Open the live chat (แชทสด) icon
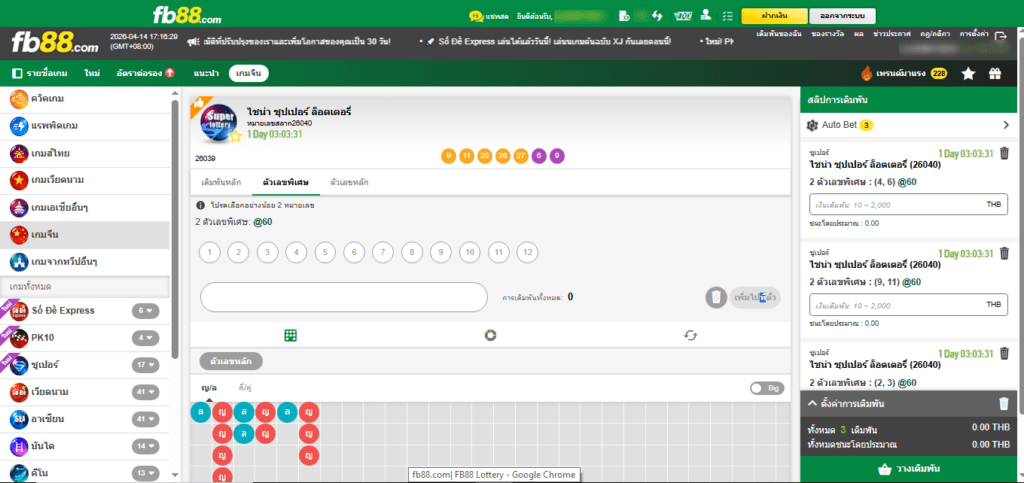This screenshot has height=483, width=1024. [x=476, y=15]
